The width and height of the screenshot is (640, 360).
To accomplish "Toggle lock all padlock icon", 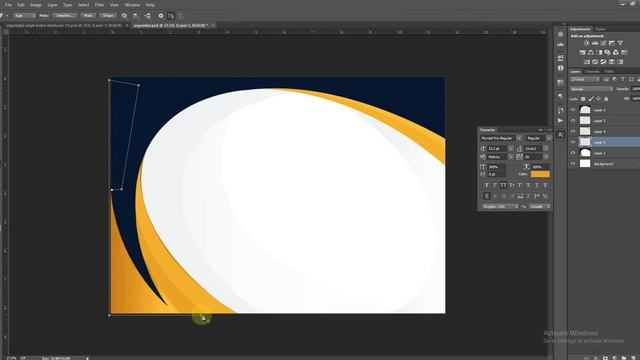I will [606, 99].
